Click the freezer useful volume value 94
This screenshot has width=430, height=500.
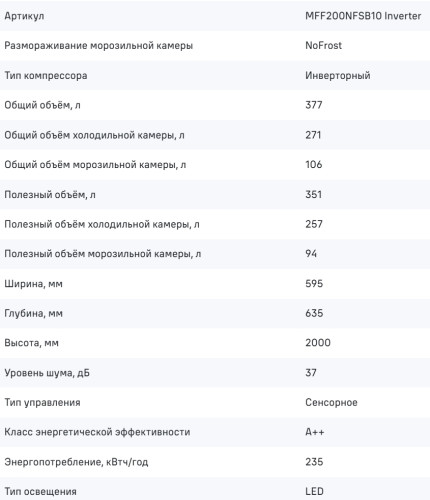click(x=311, y=254)
